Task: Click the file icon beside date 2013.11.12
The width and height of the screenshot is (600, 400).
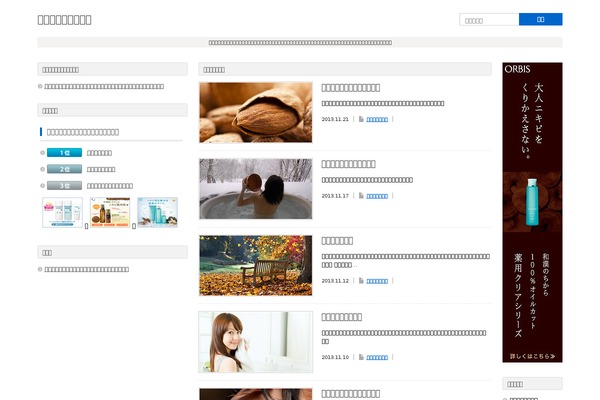Action: pyautogui.click(x=361, y=281)
